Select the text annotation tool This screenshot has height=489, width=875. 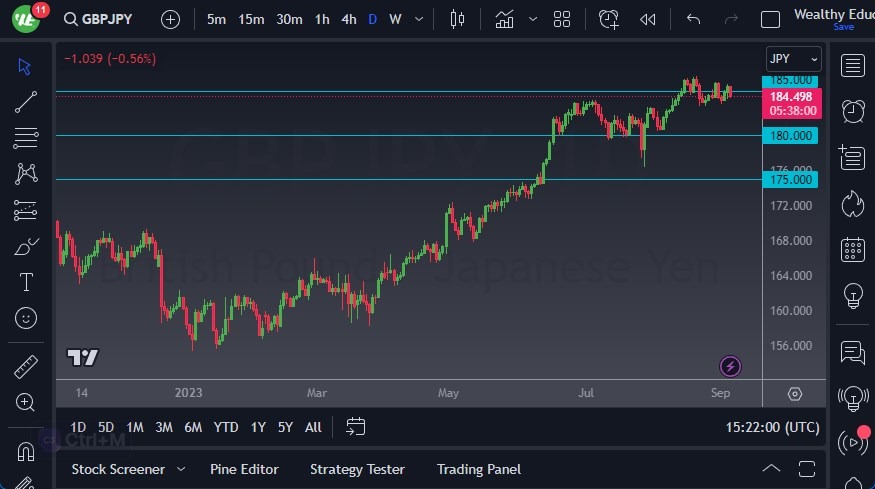(x=26, y=282)
